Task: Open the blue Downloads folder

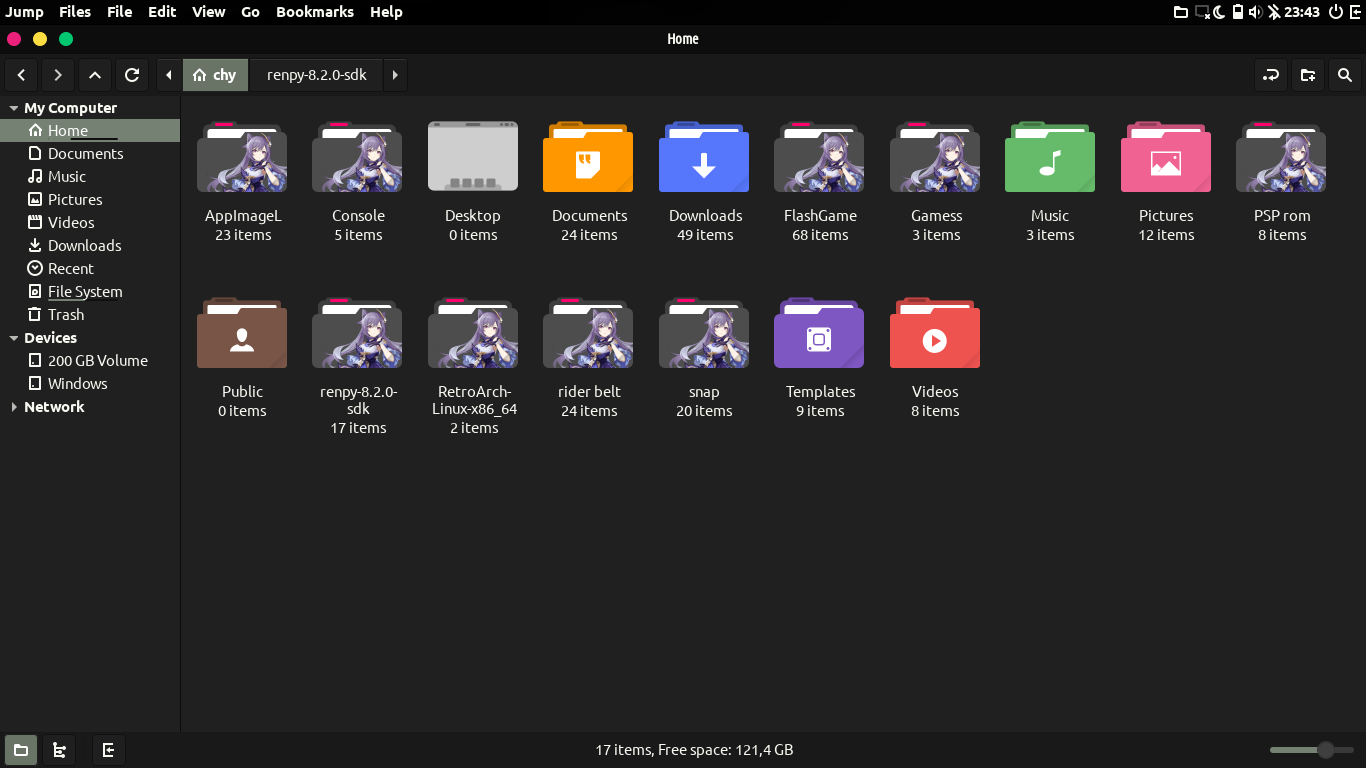Action: coord(704,157)
